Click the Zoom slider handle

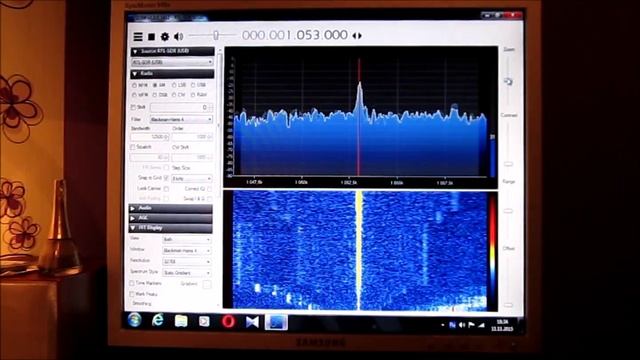click(508, 82)
